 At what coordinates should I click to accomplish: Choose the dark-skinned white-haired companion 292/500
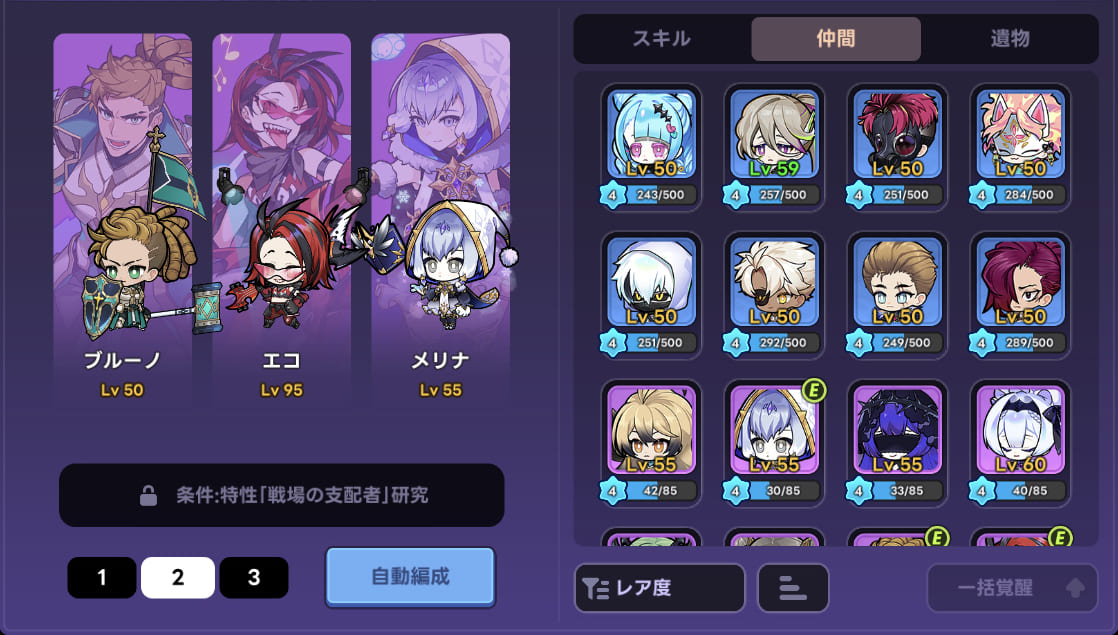click(774, 295)
